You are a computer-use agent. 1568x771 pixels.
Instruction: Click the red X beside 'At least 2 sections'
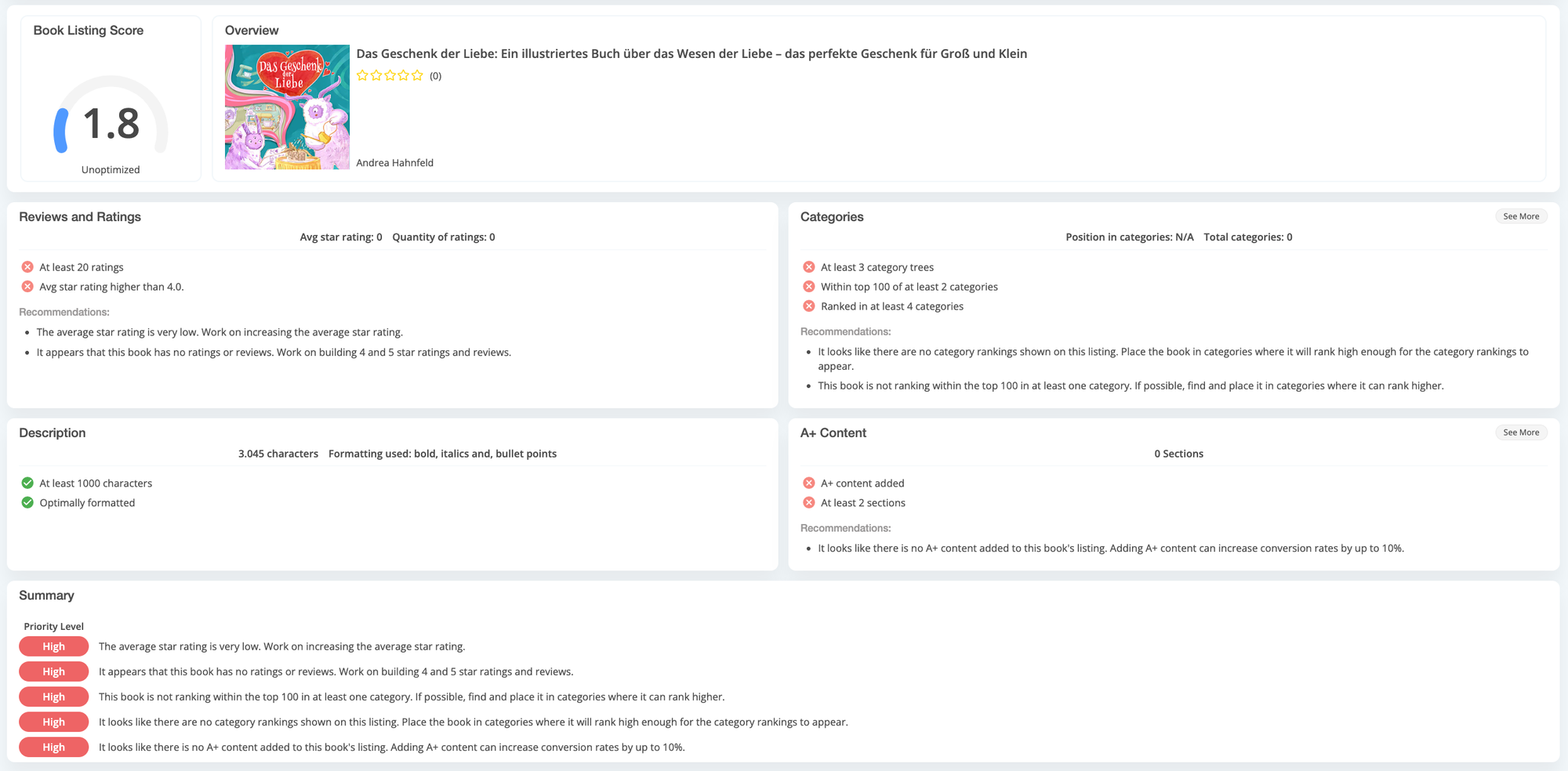click(x=808, y=502)
